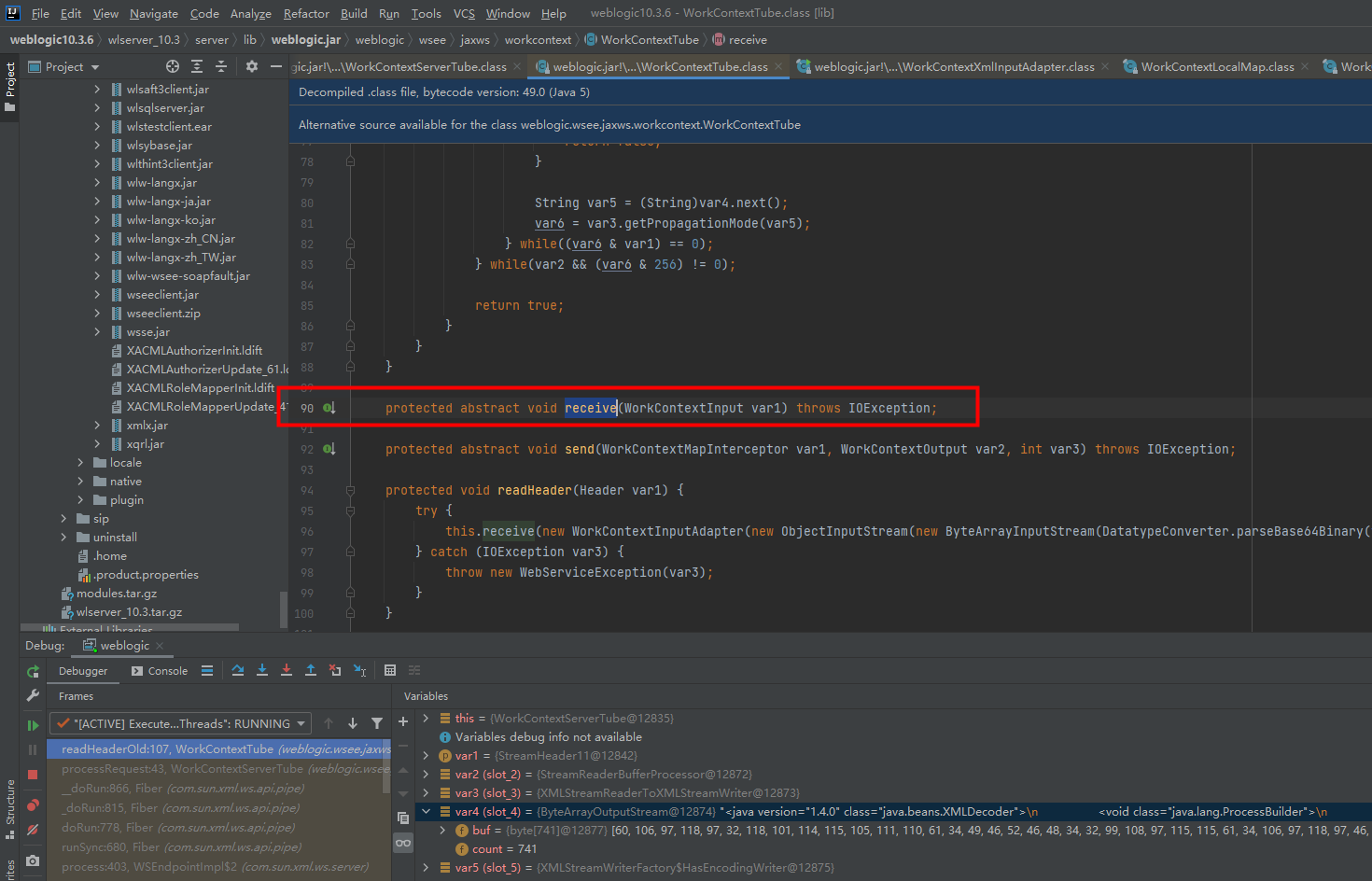The image size is (1372, 881).
Task: Expand var1 variable node
Action: coord(426,755)
